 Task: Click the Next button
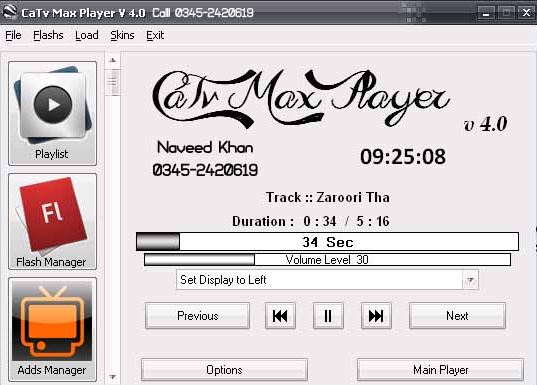tap(457, 316)
